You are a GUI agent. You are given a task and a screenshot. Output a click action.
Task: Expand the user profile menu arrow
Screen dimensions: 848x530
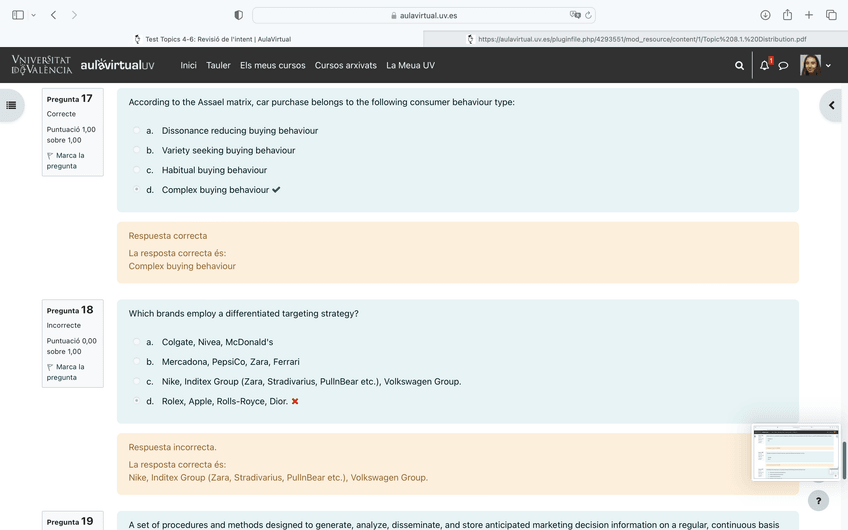828,66
